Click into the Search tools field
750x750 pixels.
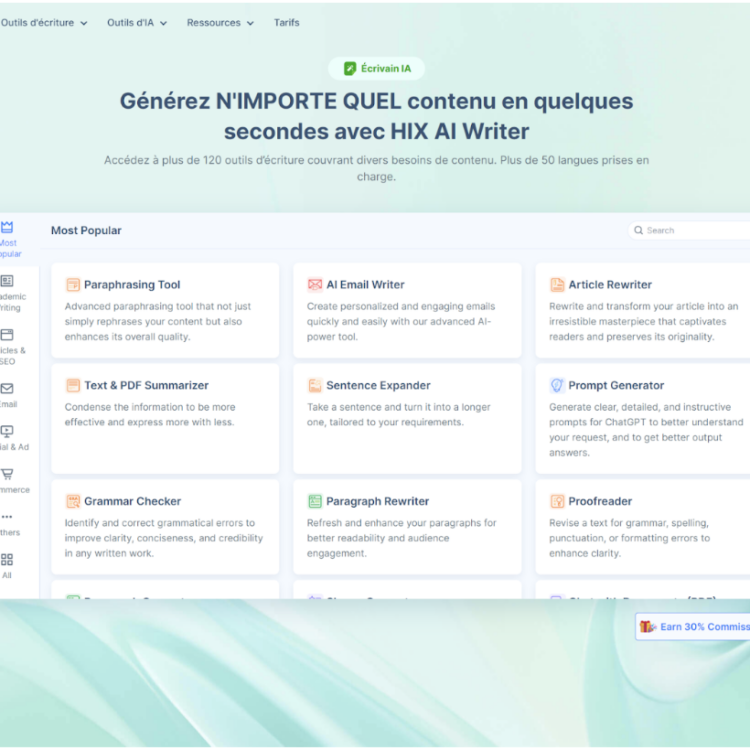pyautogui.click(x=689, y=231)
